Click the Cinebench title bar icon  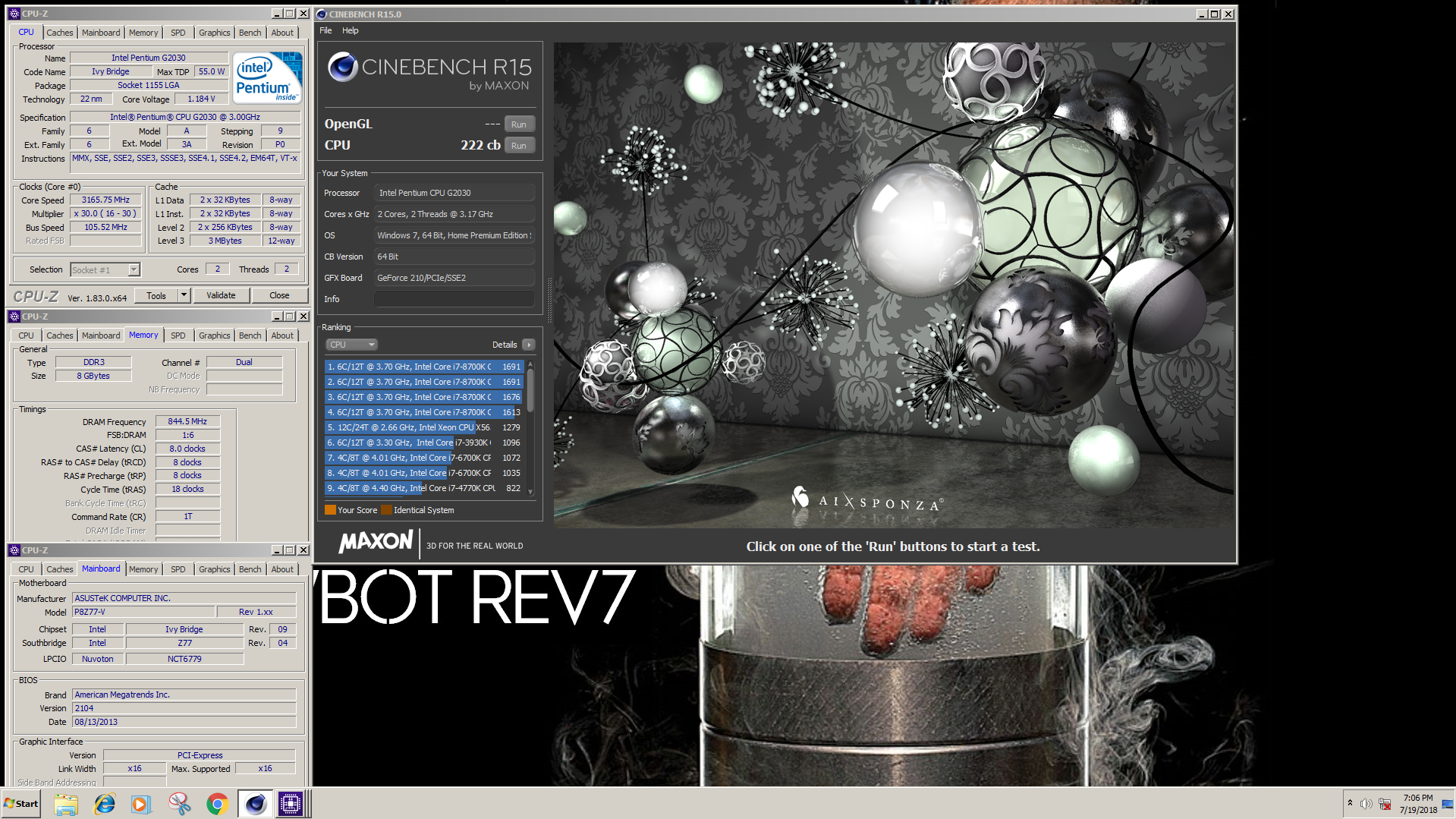click(322, 14)
